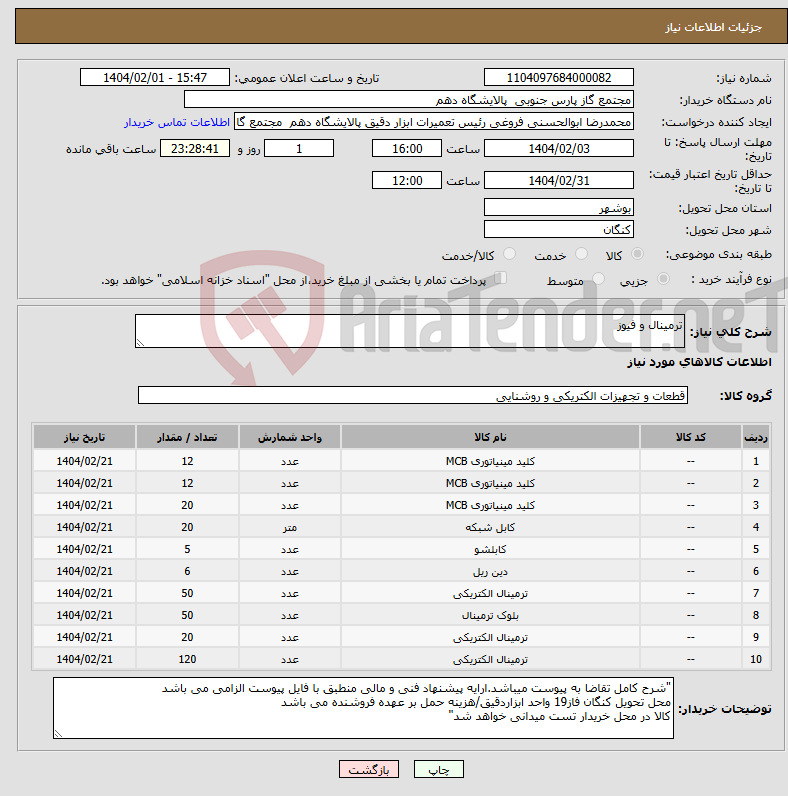This screenshot has height=796, width=788.
Task: Click the بازگشت (back) button
Action: [369, 770]
